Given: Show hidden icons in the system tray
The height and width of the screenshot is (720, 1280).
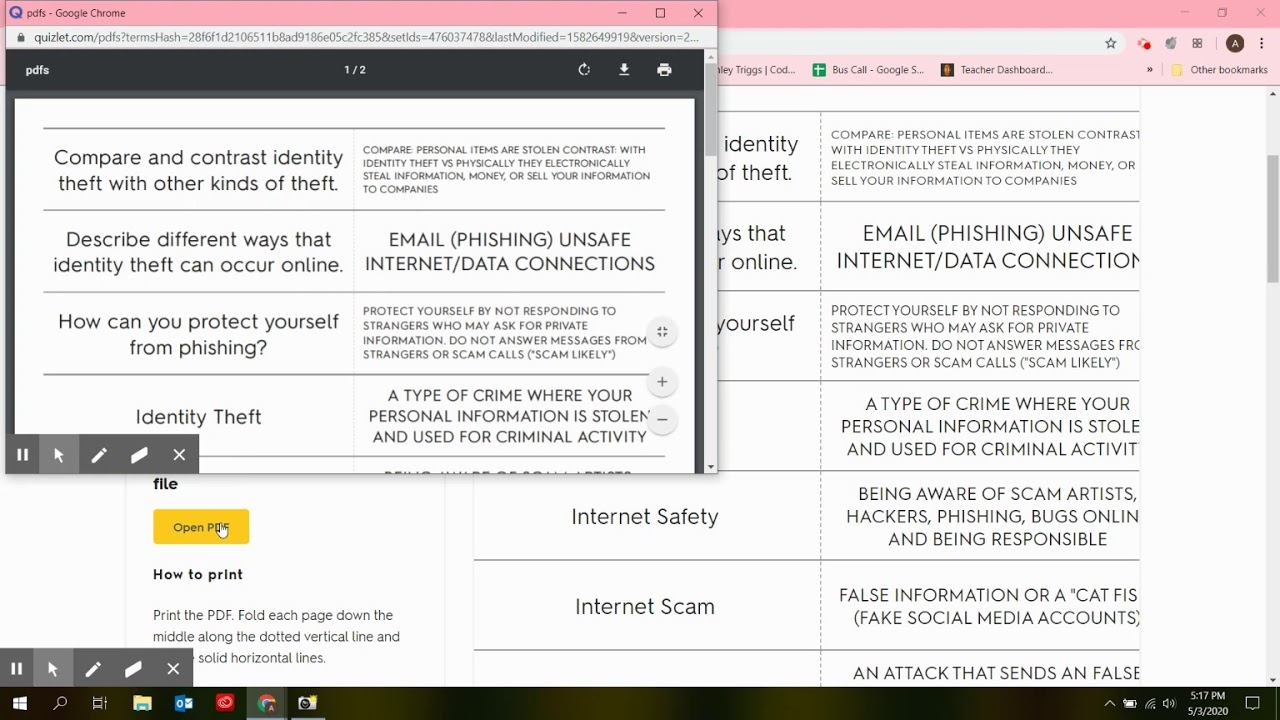Looking at the screenshot, I should 1109,703.
